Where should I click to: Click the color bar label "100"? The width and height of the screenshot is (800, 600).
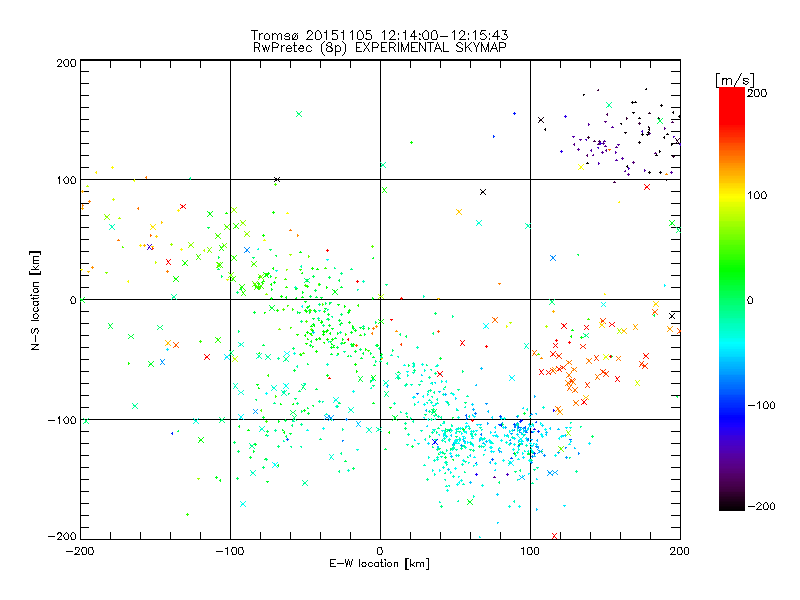tap(757, 195)
